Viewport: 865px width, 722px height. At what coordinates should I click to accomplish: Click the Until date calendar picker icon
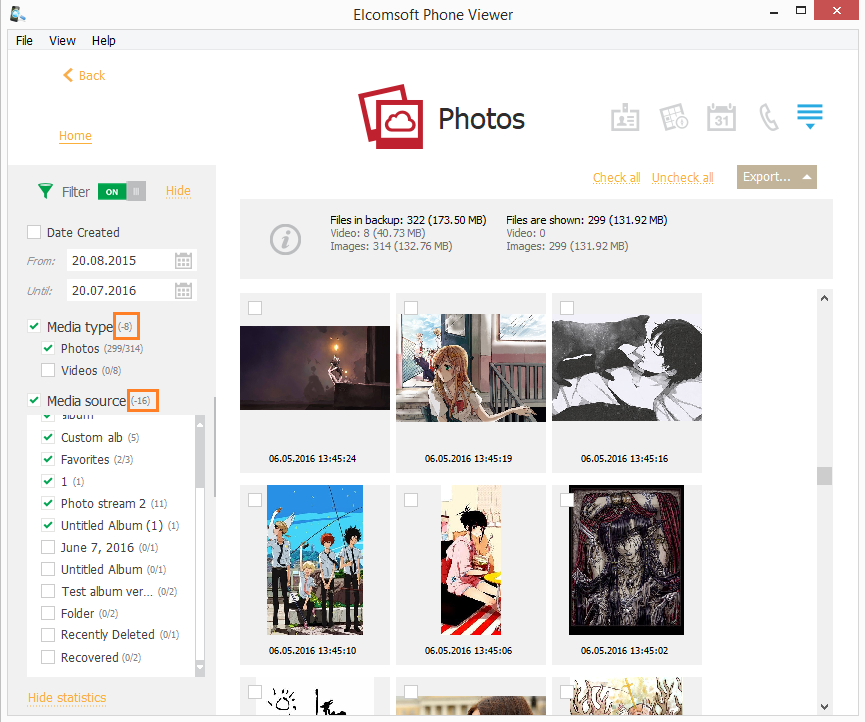(x=183, y=290)
